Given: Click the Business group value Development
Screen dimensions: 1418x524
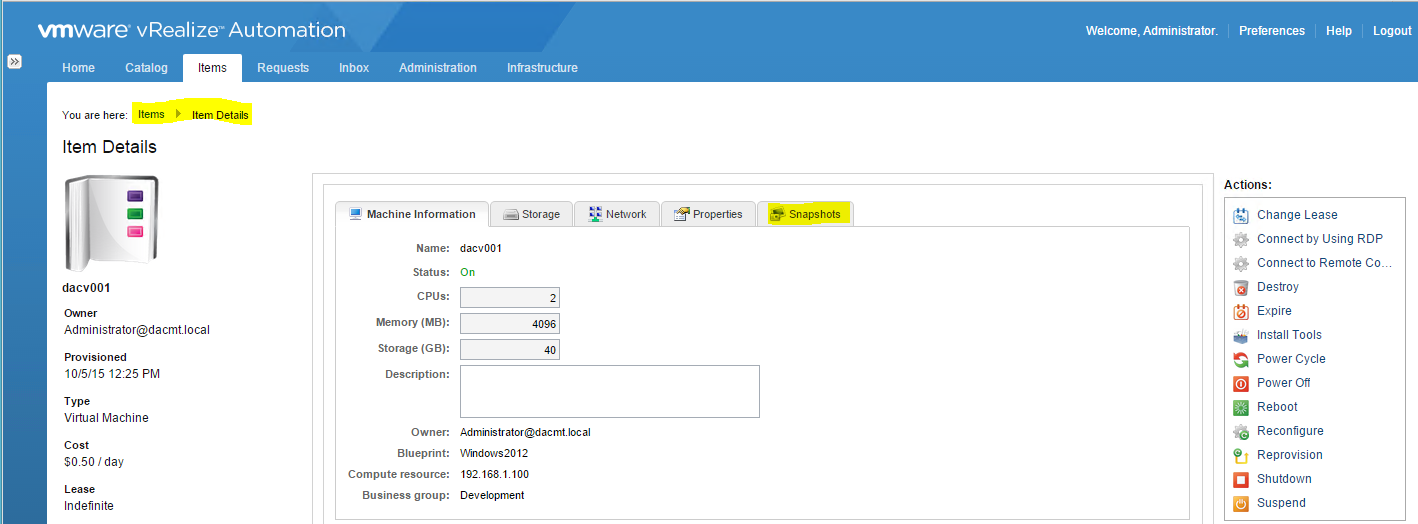Looking at the screenshot, I should point(492,495).
